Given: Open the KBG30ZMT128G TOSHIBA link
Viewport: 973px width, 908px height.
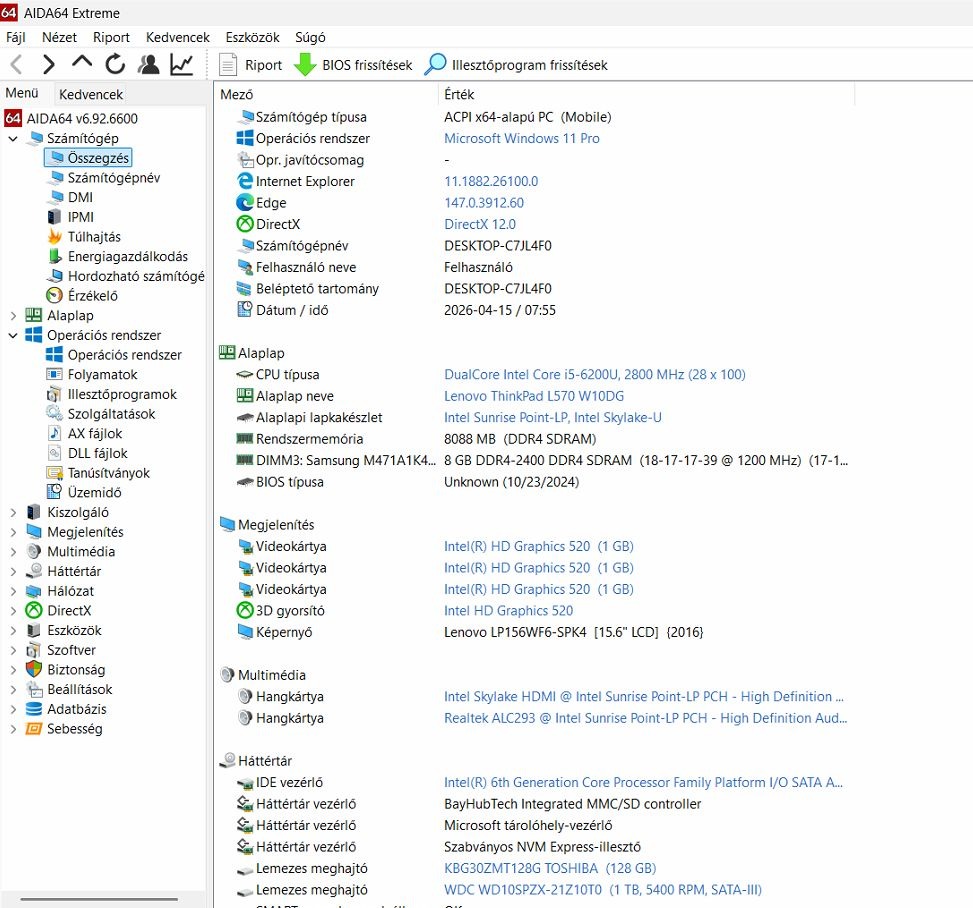Looking at the screenshot, I should tap(550, 869).
